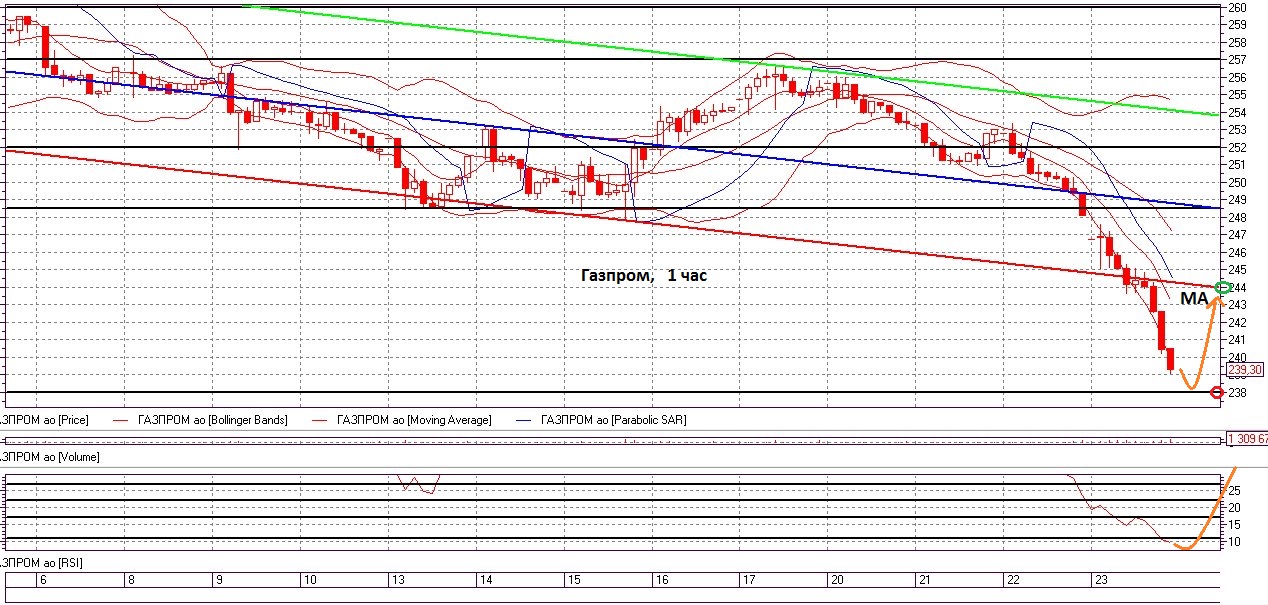Click date 9 on the time axis
The height and width of the screenshot is (605, 1268).
(218, 580)
